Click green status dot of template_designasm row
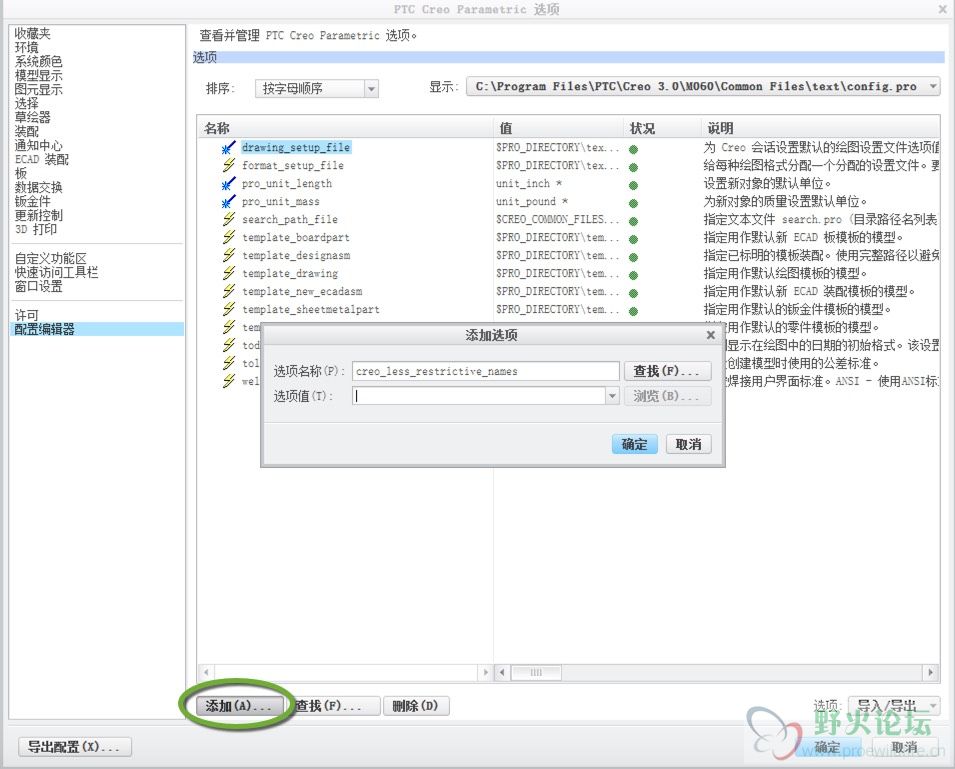The height and width of the screenshot is (769, 955). [633, 257]
